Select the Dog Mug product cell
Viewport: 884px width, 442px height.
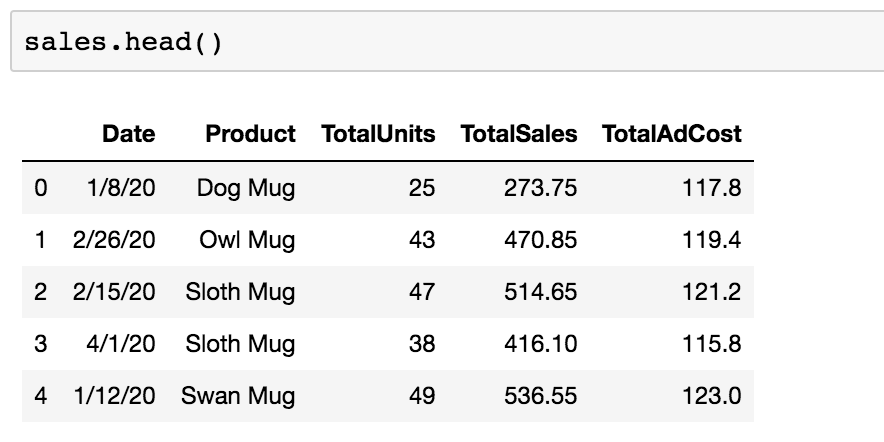click(x=246, y=187)
